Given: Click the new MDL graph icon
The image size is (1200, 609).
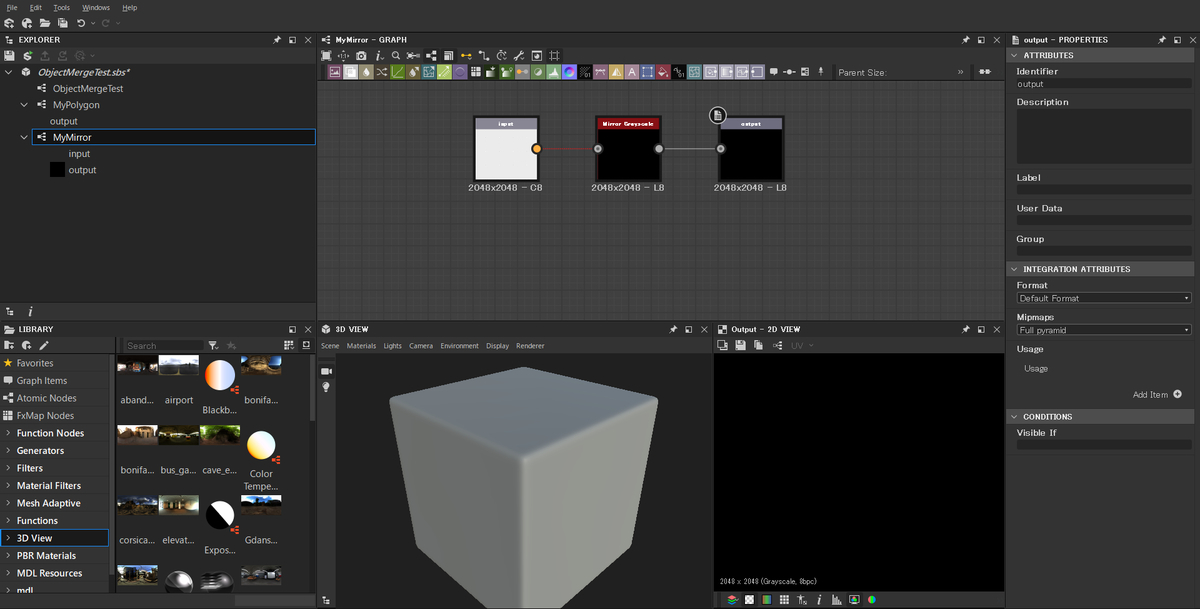Looking at the screenshot, I should pos(26,22).
